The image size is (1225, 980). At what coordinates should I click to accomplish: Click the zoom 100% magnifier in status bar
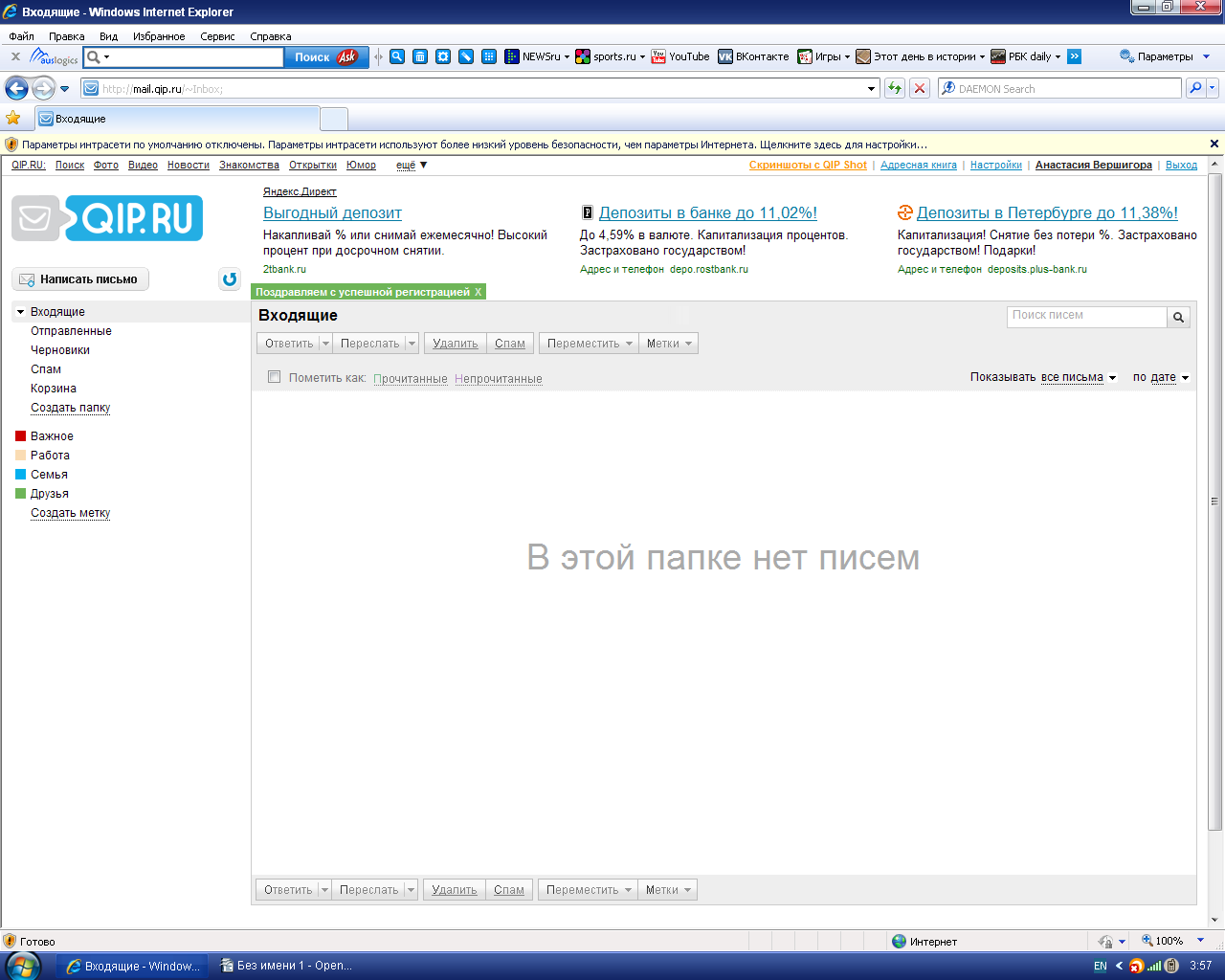1148,941
